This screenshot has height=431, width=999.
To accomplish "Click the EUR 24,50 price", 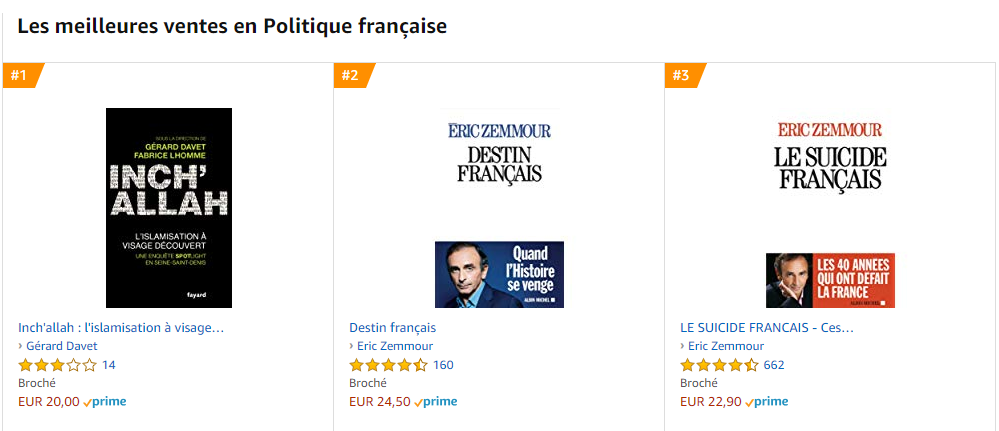I will (x=379, y=401).
